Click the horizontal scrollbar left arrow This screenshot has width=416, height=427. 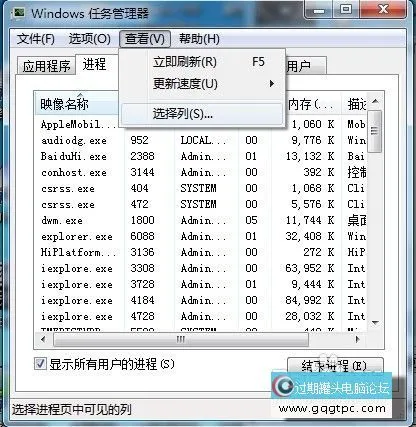point(43,340)
